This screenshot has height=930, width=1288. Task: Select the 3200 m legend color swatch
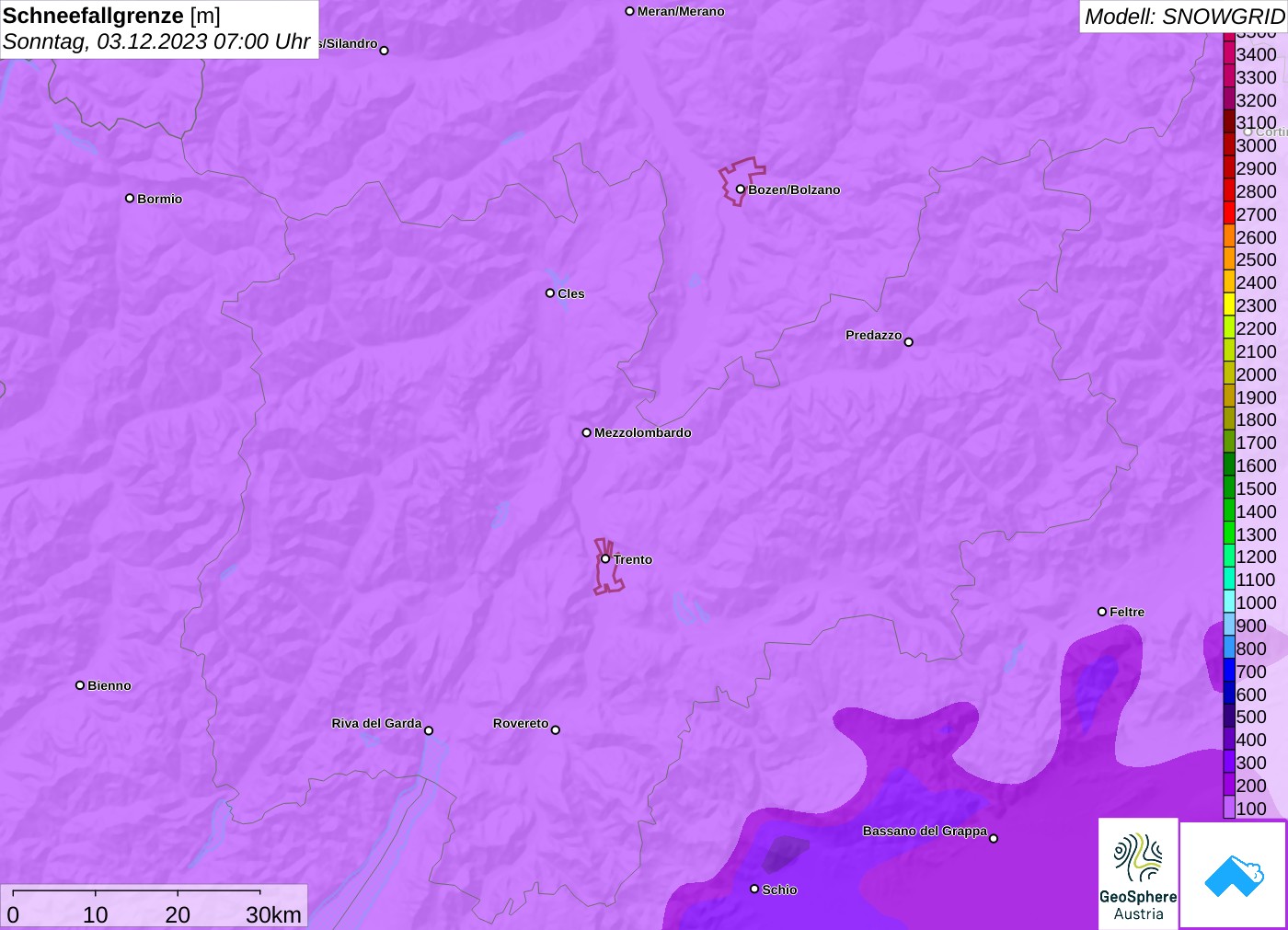[x=1229, y=99]
